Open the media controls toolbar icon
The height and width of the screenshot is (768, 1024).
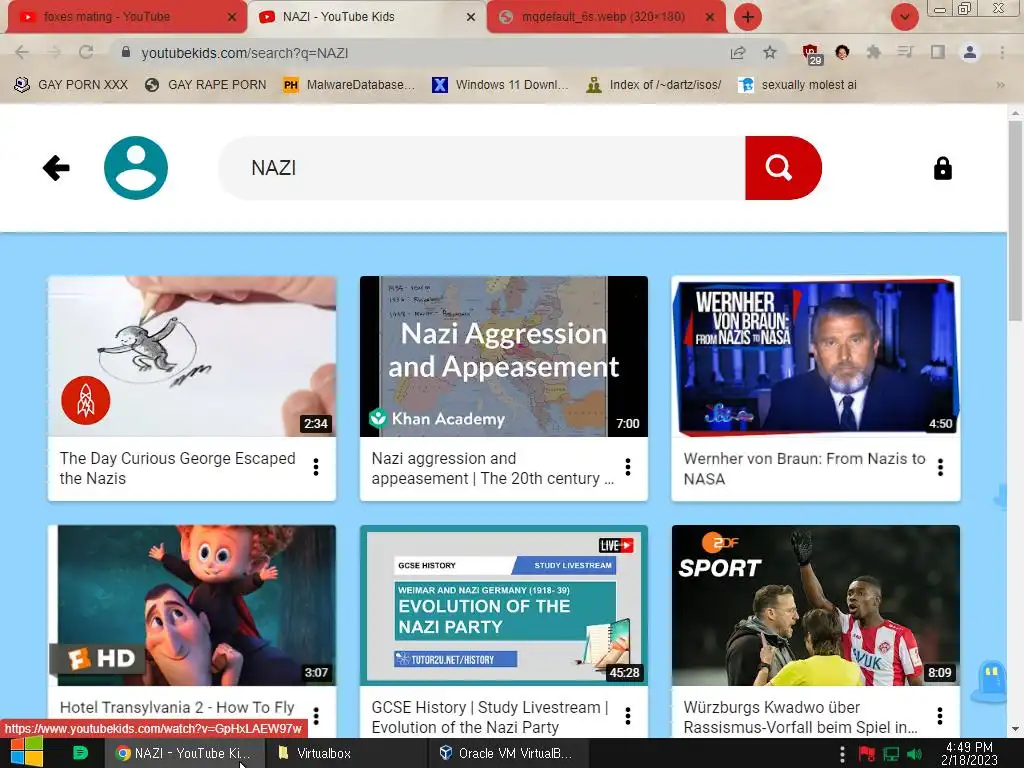[905, 52]
